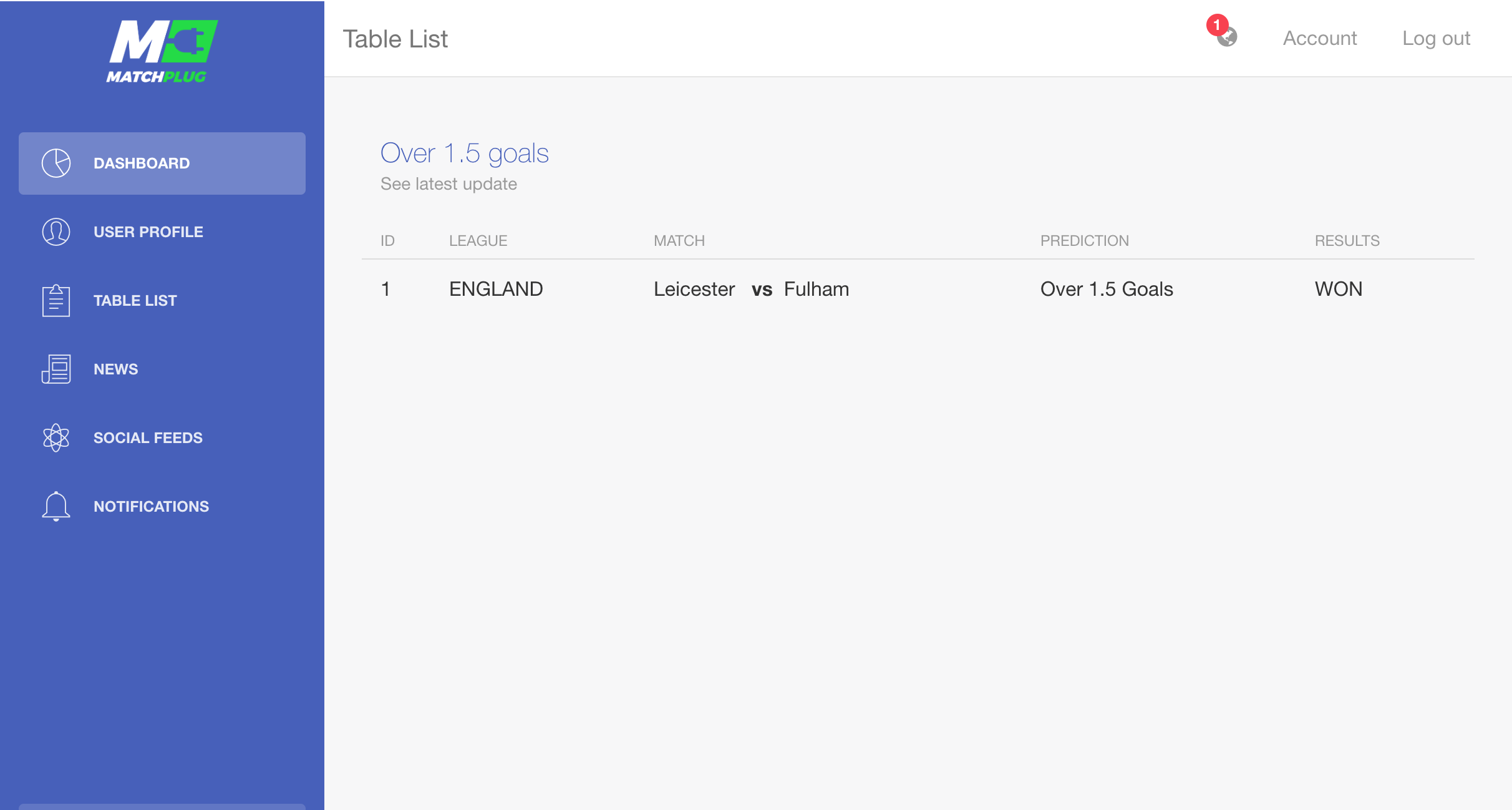Click the red notification badge showing 1
The width and height of the screenshot is (1512, 810).
1217,25
